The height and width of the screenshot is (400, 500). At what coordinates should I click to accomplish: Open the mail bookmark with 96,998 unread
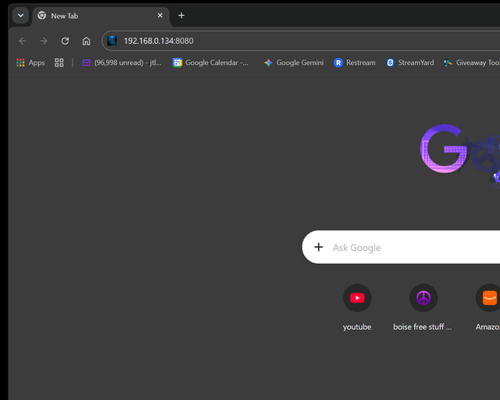(122, 63)
